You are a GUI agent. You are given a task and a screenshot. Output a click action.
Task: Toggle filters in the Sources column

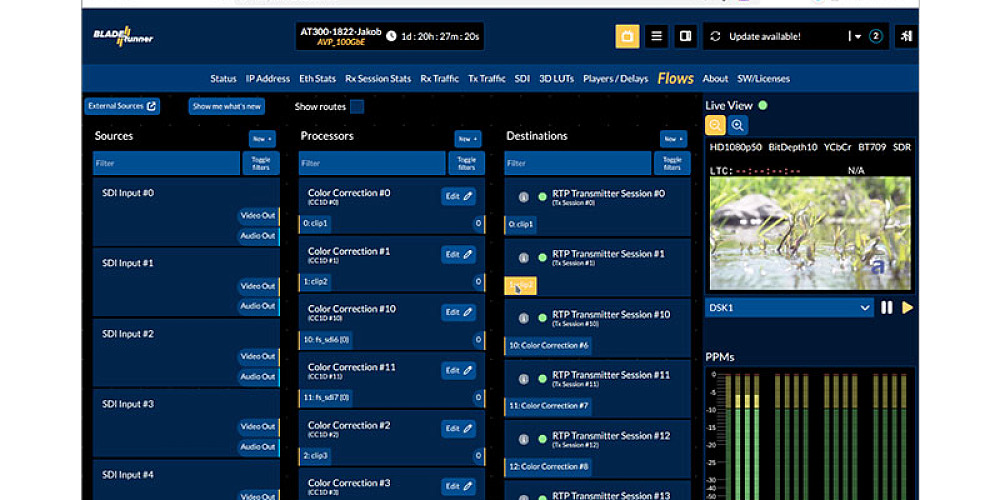pos(260,163)
